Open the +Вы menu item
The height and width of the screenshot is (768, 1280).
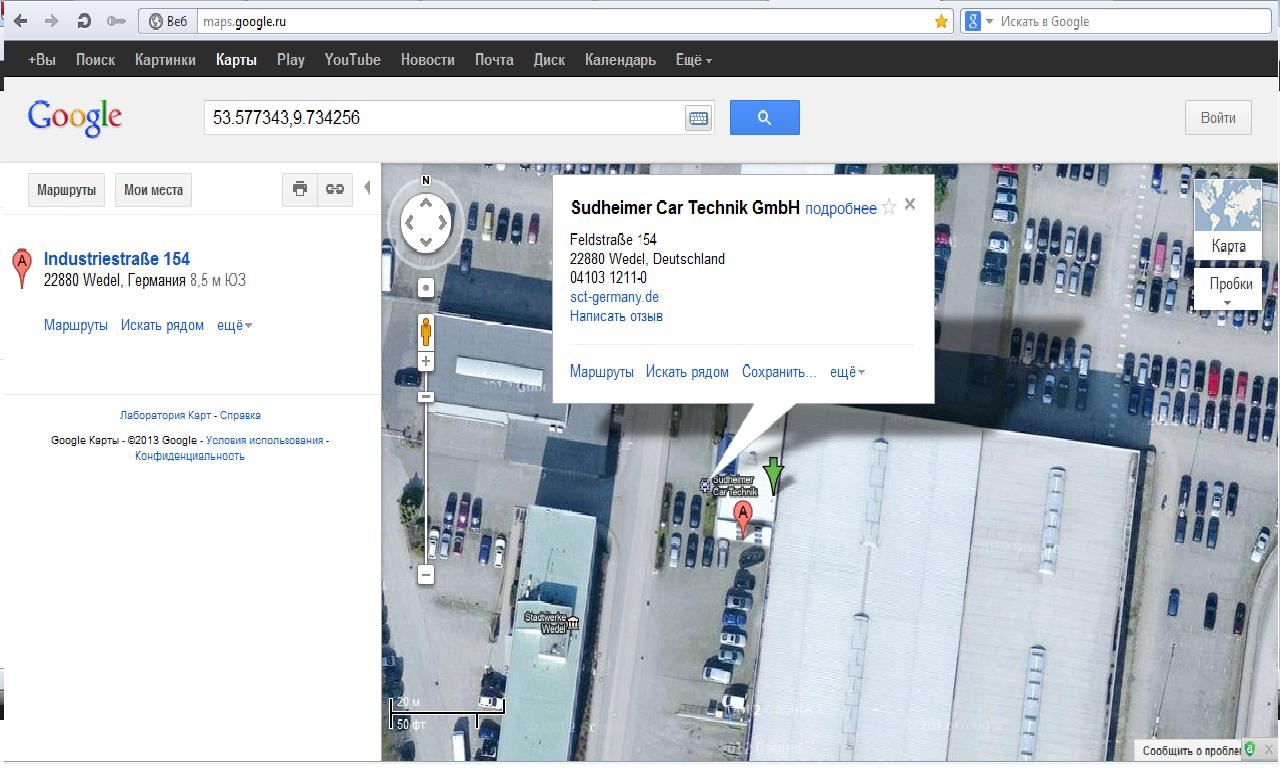point(42,60)
